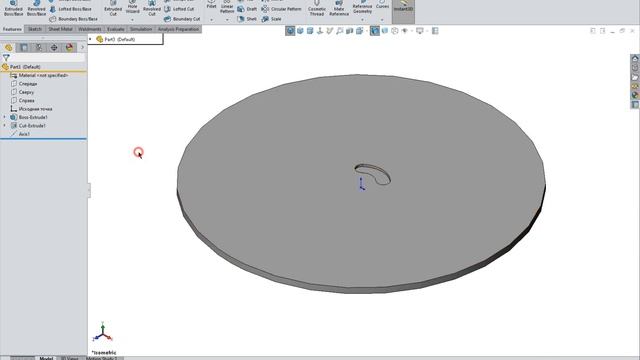Open the Curves dropdown arrow
This screenshot has width=640, height=360.
tap(382, 20)
